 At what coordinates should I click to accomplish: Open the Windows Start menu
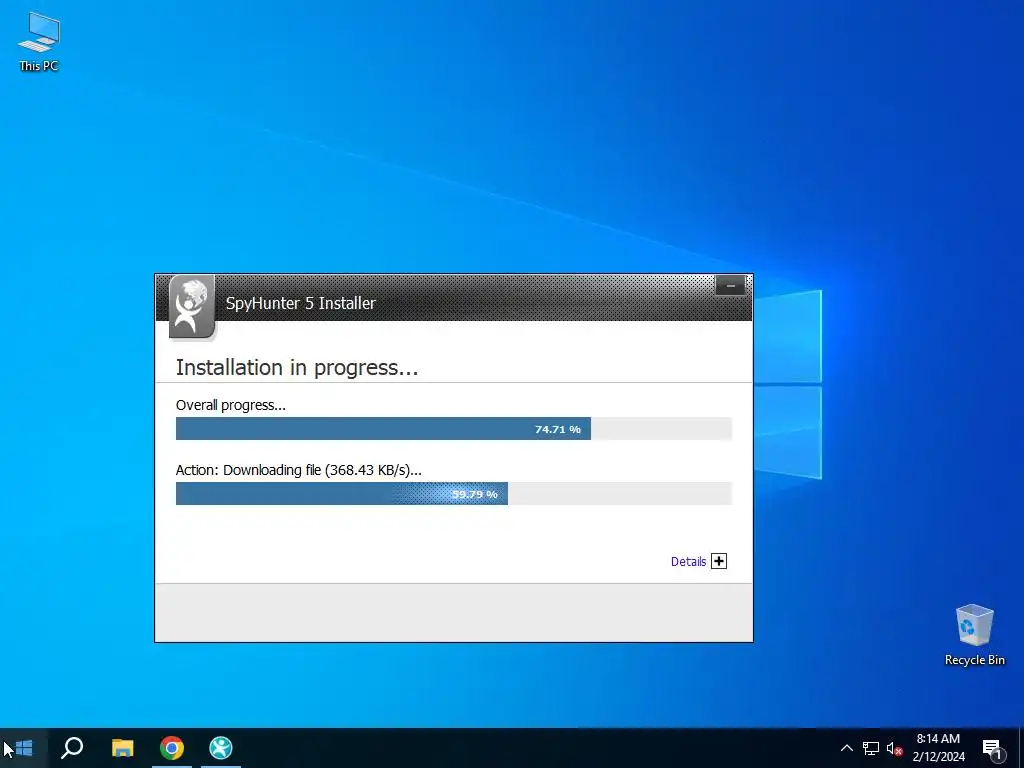click(24, 748)
